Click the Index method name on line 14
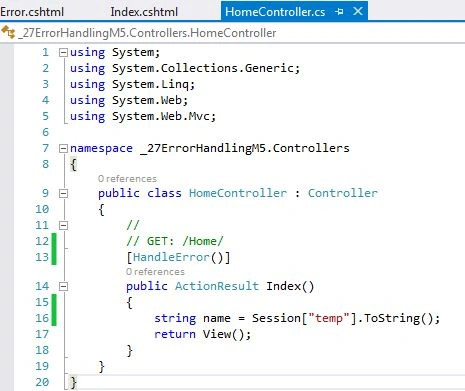The width and height of the screenshot is (465, 391). (283, 286)
